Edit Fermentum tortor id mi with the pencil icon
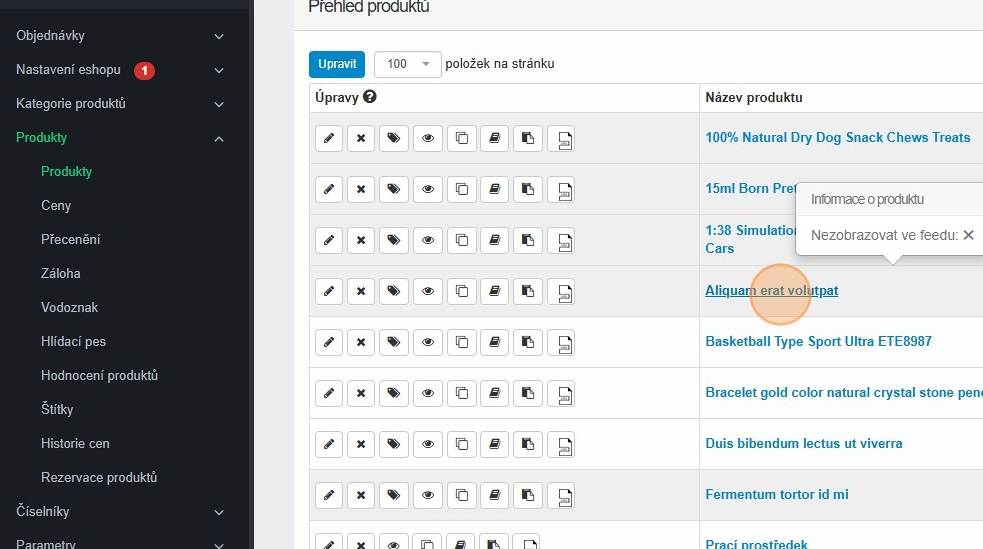This screenshot has height=549, width=983. point(329,495)
